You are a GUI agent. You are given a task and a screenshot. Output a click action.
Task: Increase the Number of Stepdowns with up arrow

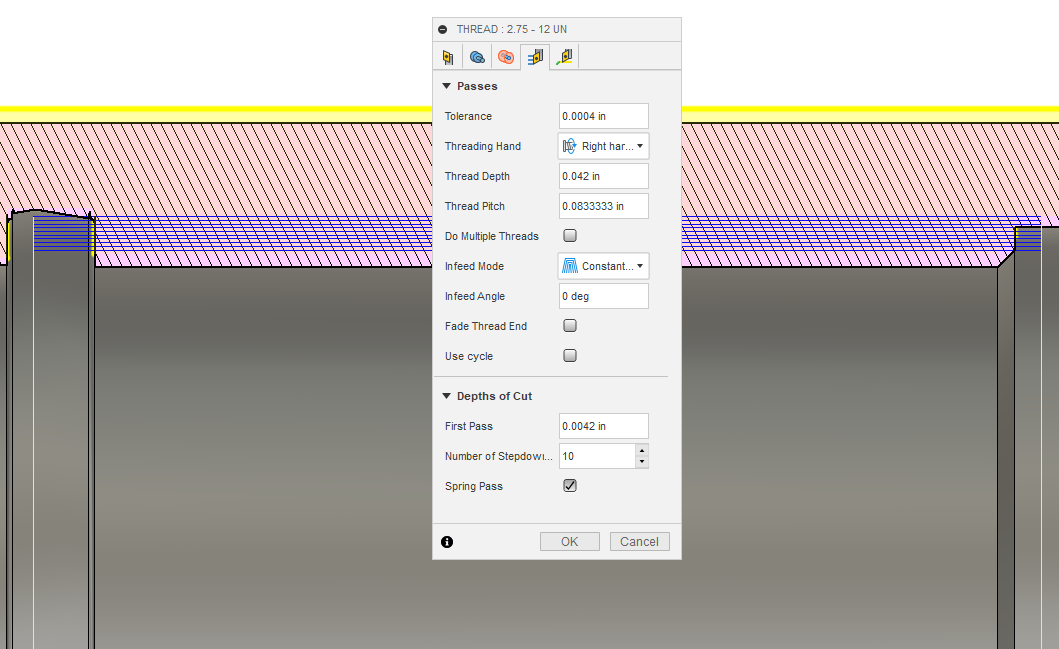coord(642,450)
